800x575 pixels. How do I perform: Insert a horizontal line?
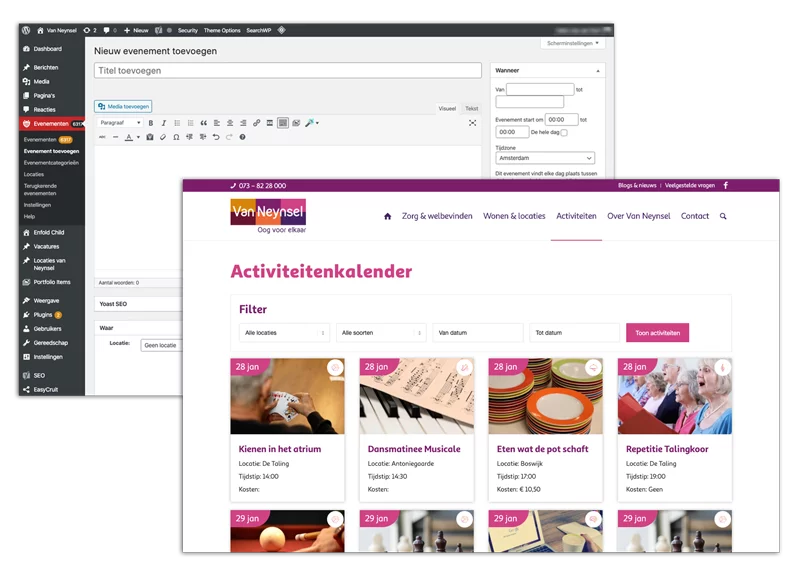pyautogui.click(x=115, y=137)
